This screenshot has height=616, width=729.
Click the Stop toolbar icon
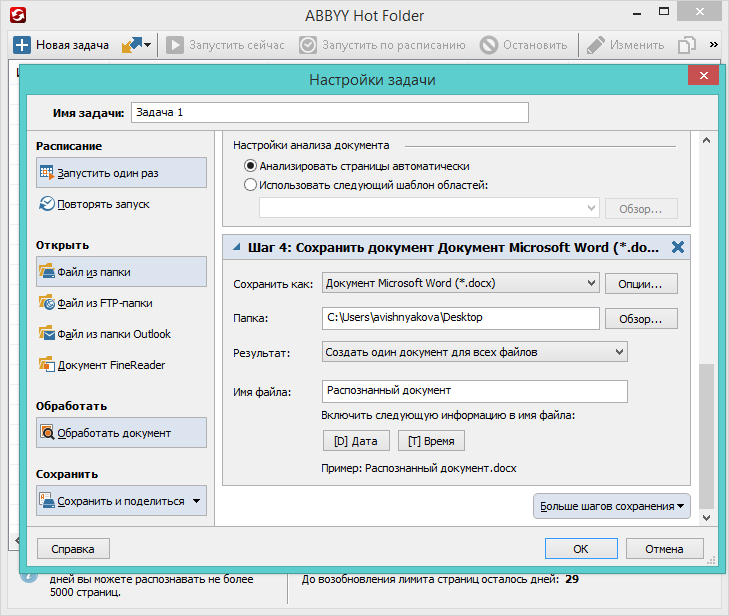[489, 45]
